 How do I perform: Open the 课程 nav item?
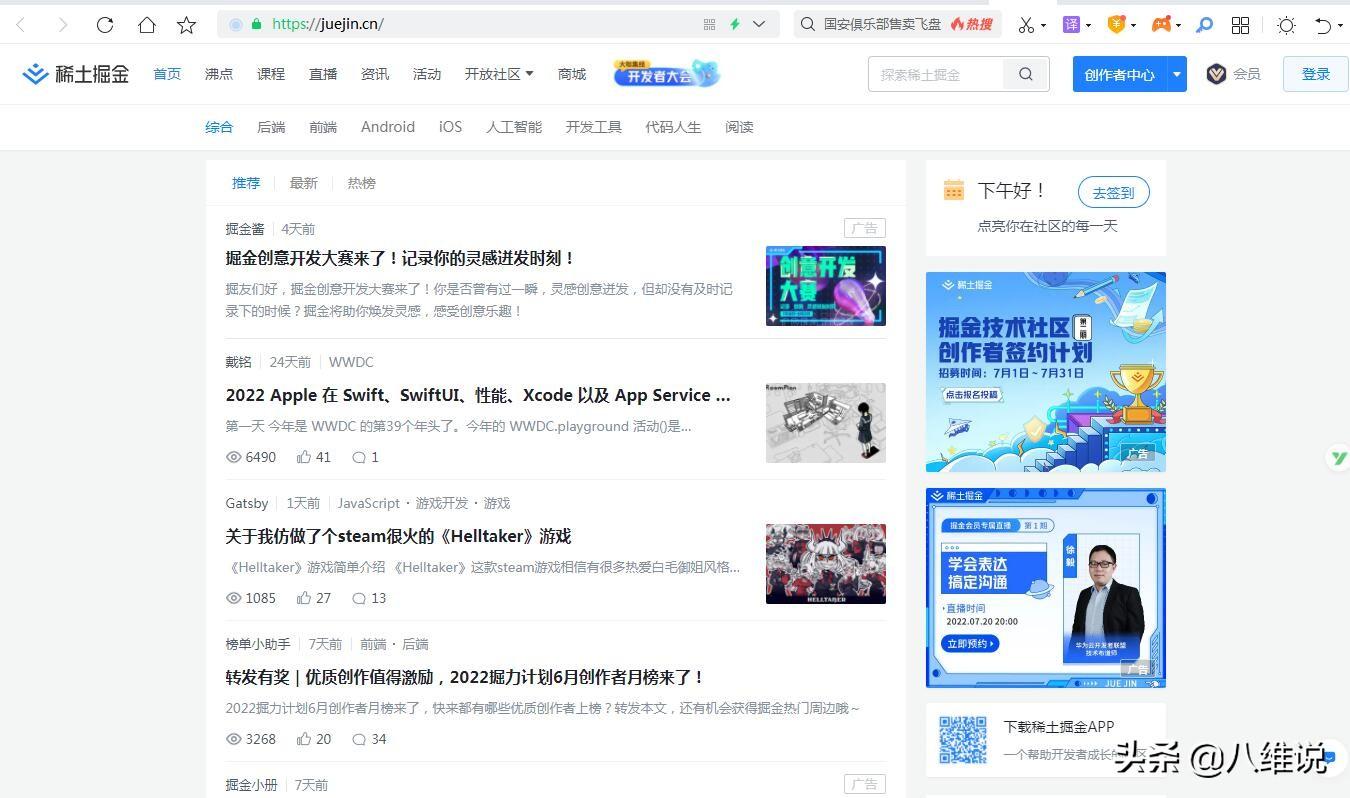(x=271, y=74)
